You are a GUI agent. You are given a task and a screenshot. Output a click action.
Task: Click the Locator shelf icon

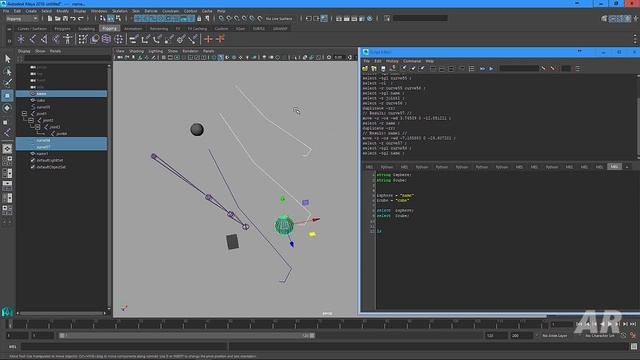21,39
